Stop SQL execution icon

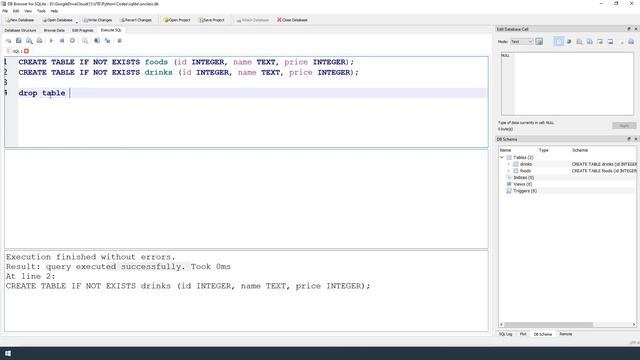click(x=72, y=41)
